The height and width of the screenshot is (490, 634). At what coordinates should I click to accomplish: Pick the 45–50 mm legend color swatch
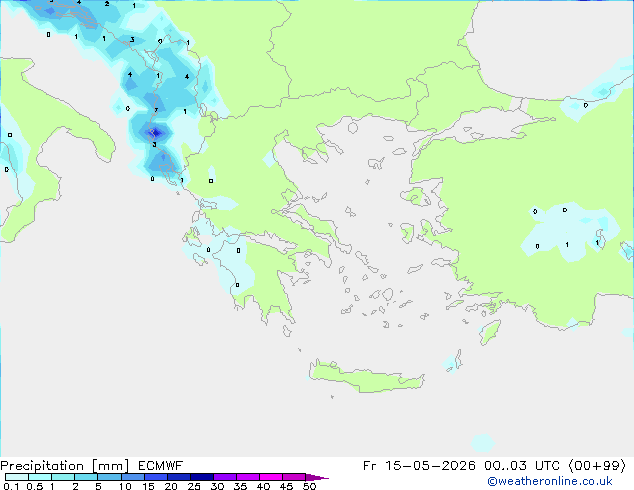[x=294, y=477]
